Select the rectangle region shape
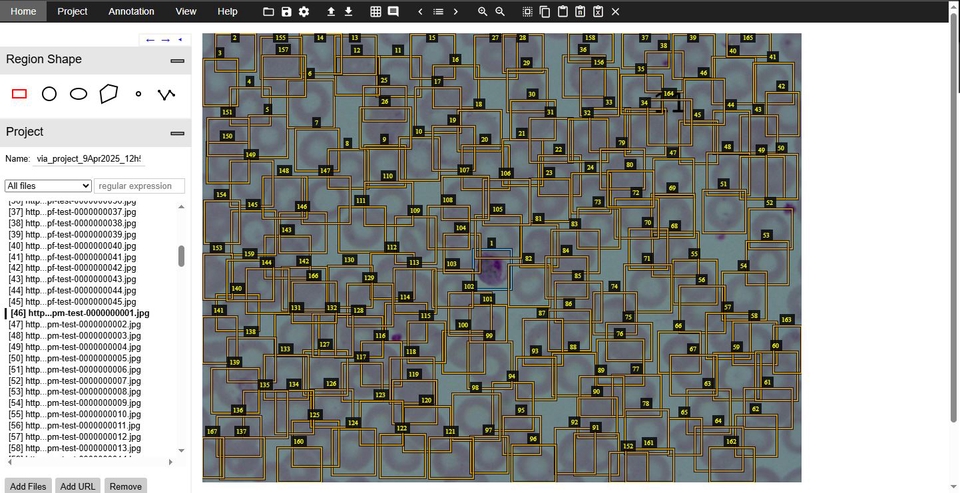This screenshot has height=493, width=960. point(20,94)
